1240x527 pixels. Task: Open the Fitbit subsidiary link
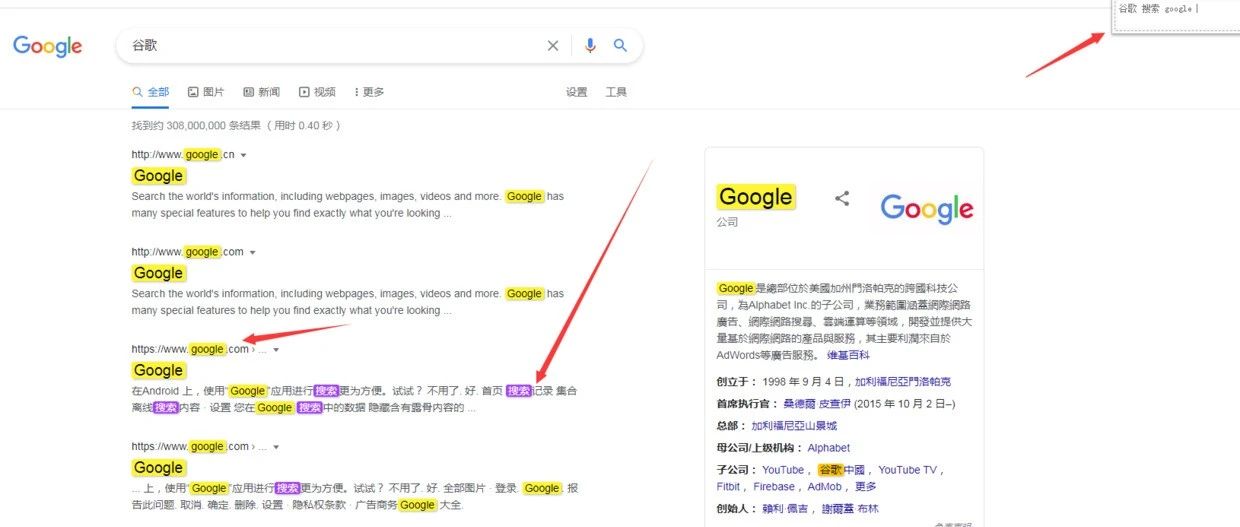pyautogui.click(x=728, y=487)
